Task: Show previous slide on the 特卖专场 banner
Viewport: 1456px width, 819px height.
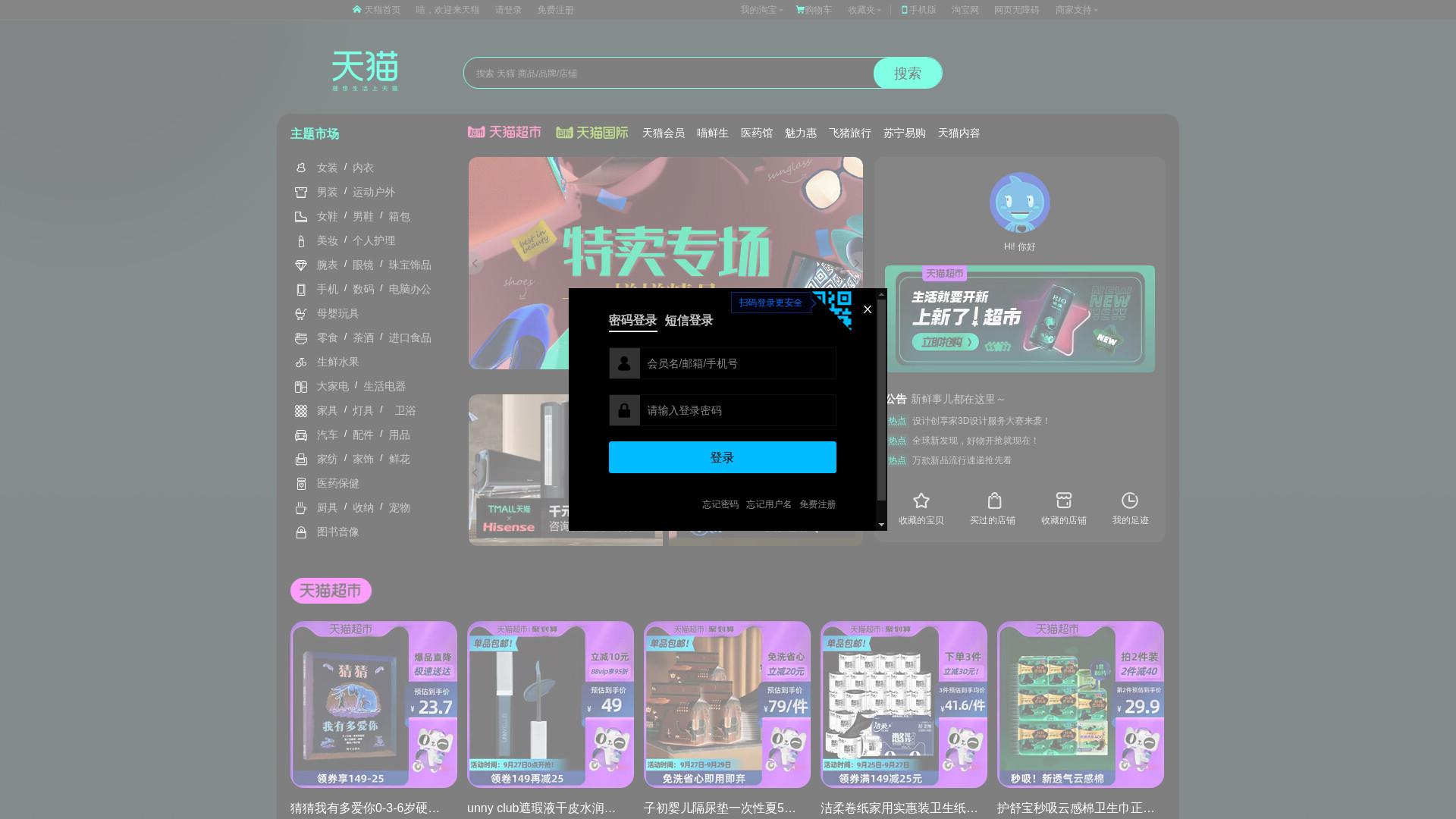Action: pyautogui.click(x=475, y=263)
